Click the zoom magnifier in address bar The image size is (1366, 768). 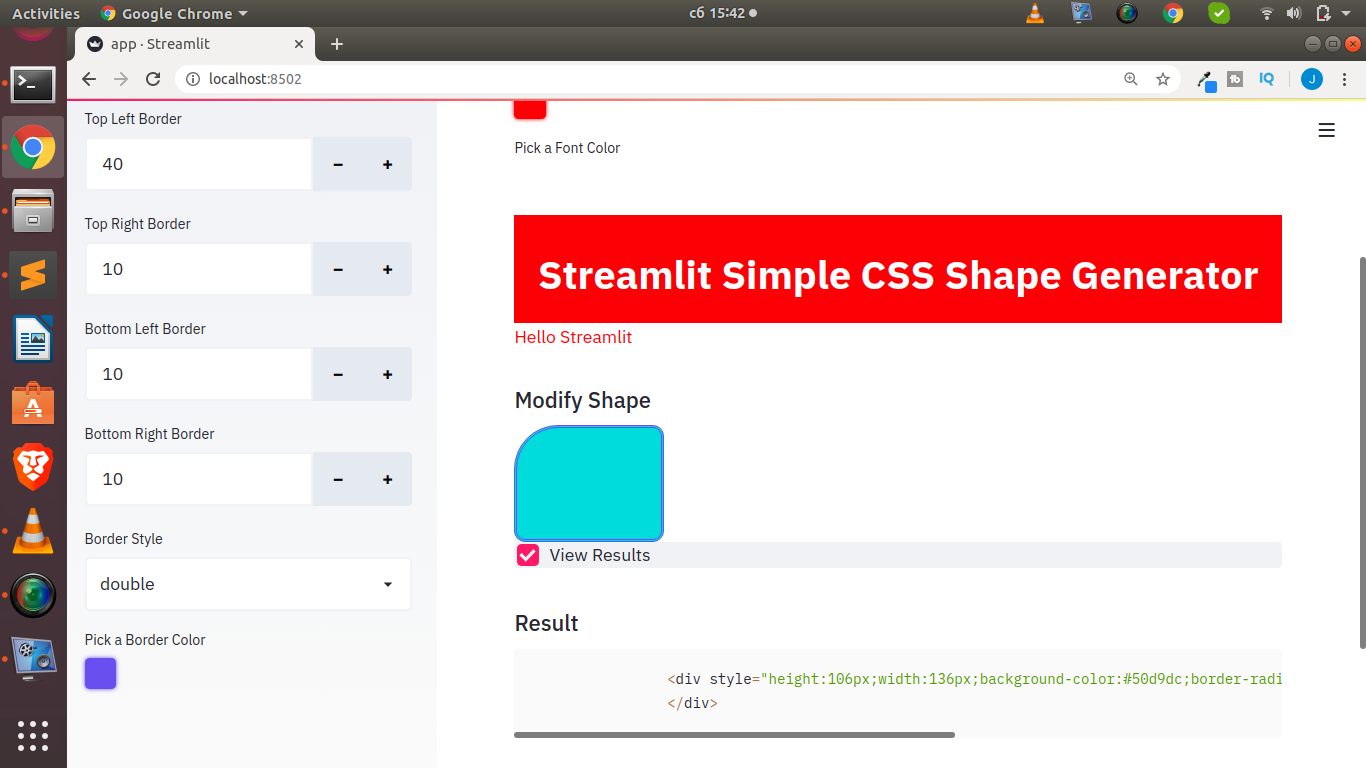(x=1131, y=79)
